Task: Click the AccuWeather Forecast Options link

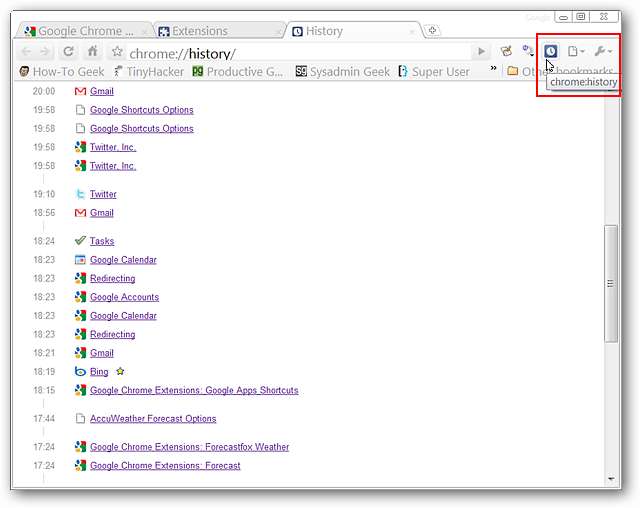Action: point(153,419)
